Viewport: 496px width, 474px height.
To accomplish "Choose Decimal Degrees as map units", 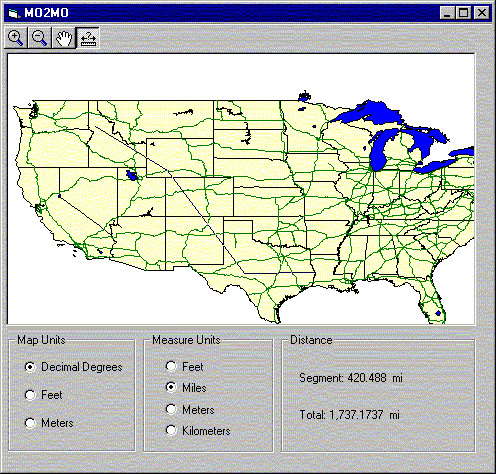I will pyautogui.click(x=73, y=367).
